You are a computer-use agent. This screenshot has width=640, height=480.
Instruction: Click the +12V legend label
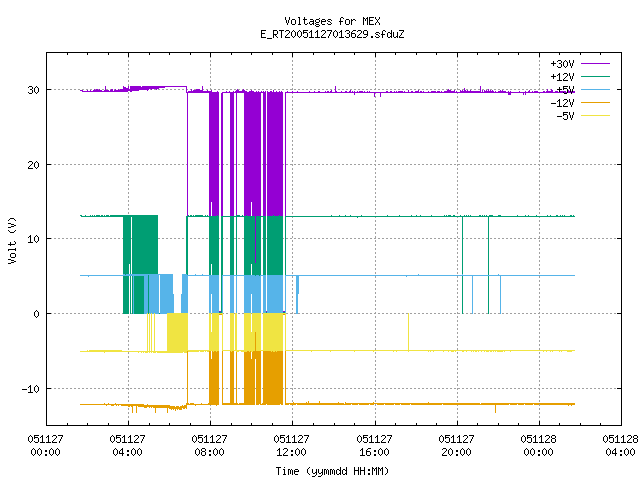click(x=562, y=77)
